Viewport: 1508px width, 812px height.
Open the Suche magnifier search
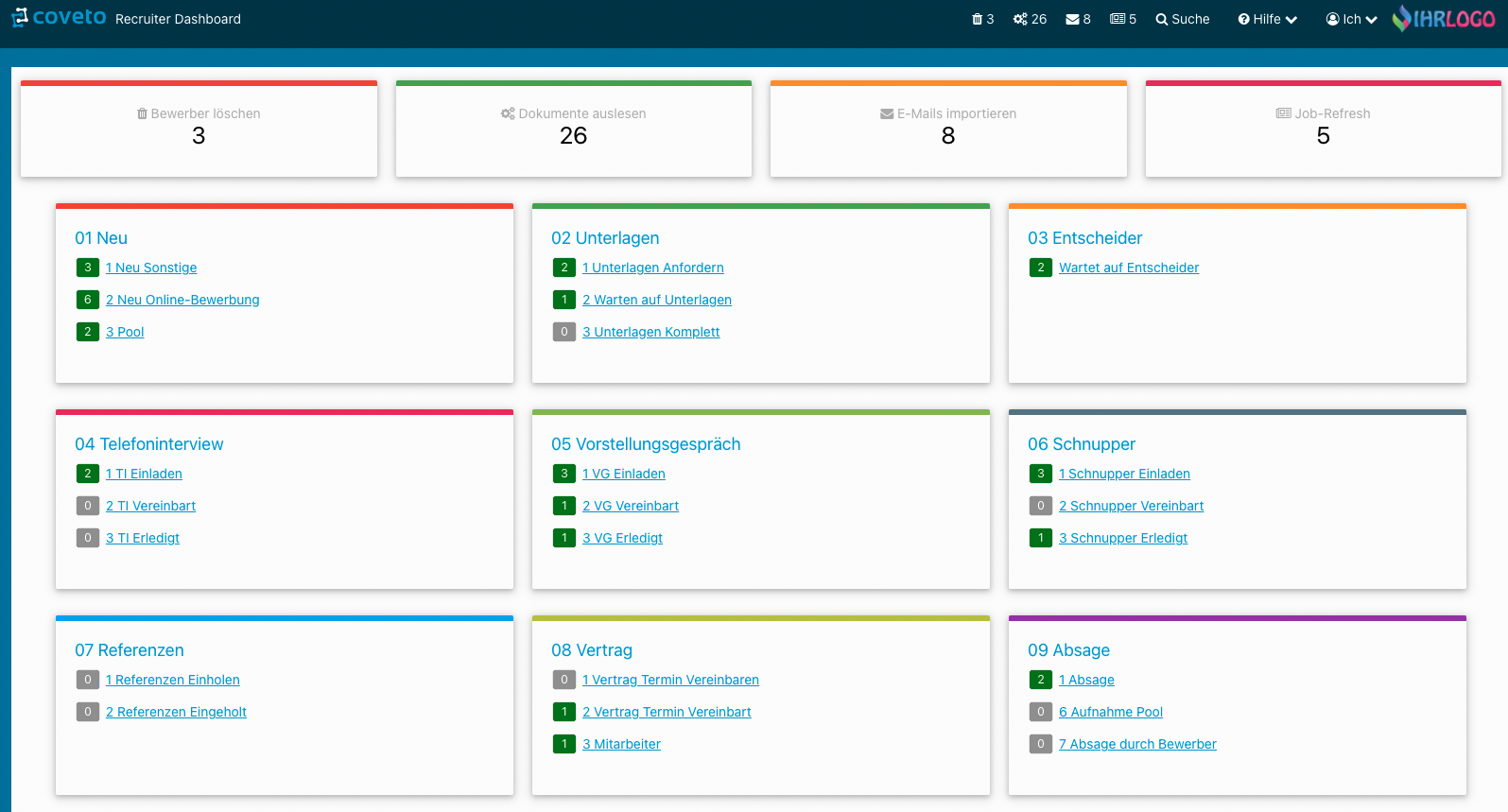[x=1183, y=19]
